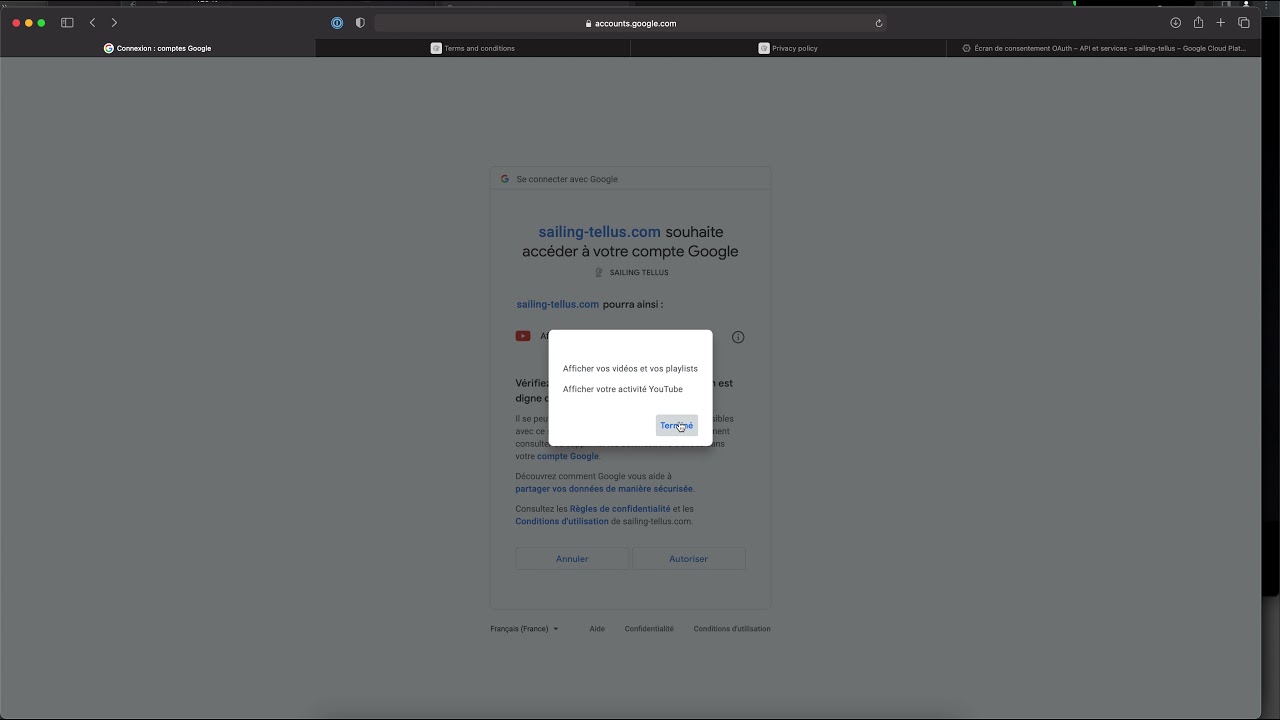Open the Règles de confidentialité link
This screenshot has height=720, width=1280.
pyautogui.click(x=620, y=509)
